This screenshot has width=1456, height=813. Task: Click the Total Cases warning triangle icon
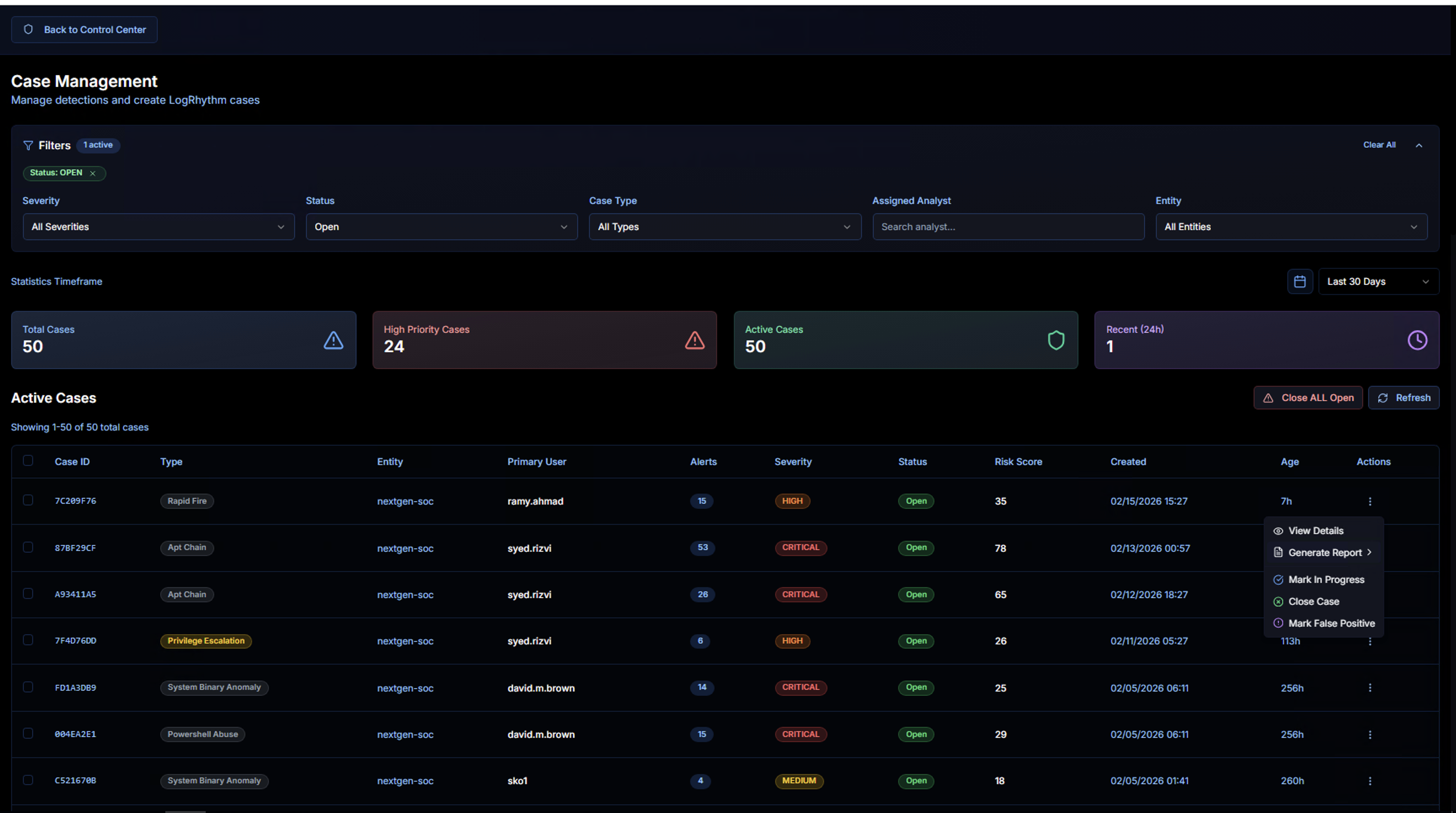point(333,340)
